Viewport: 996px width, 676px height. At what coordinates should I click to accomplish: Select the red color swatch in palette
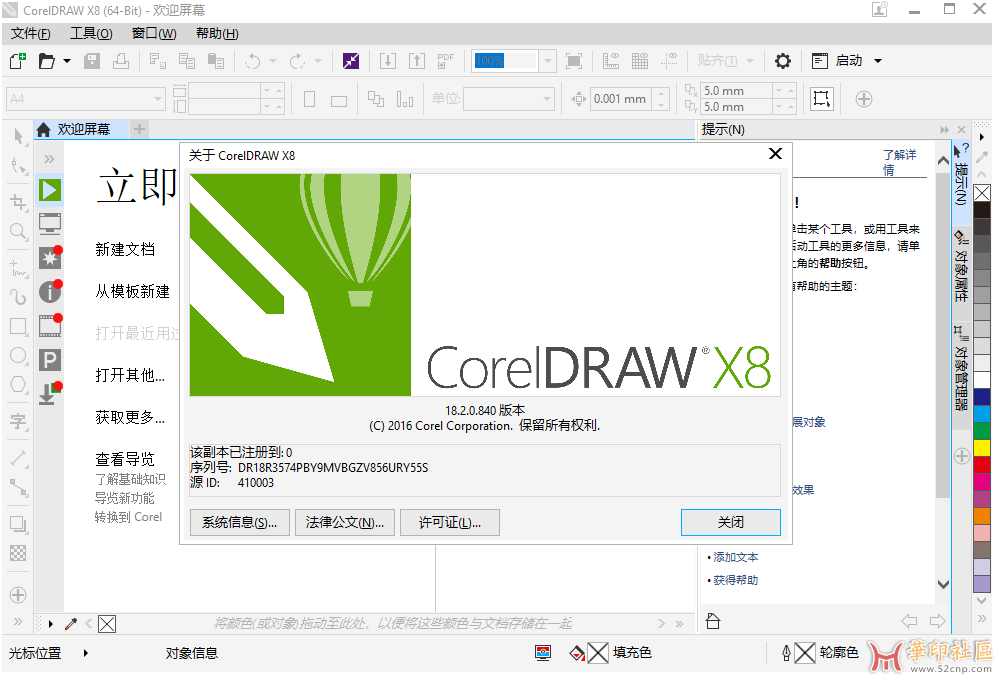click(x=982, y=464)
